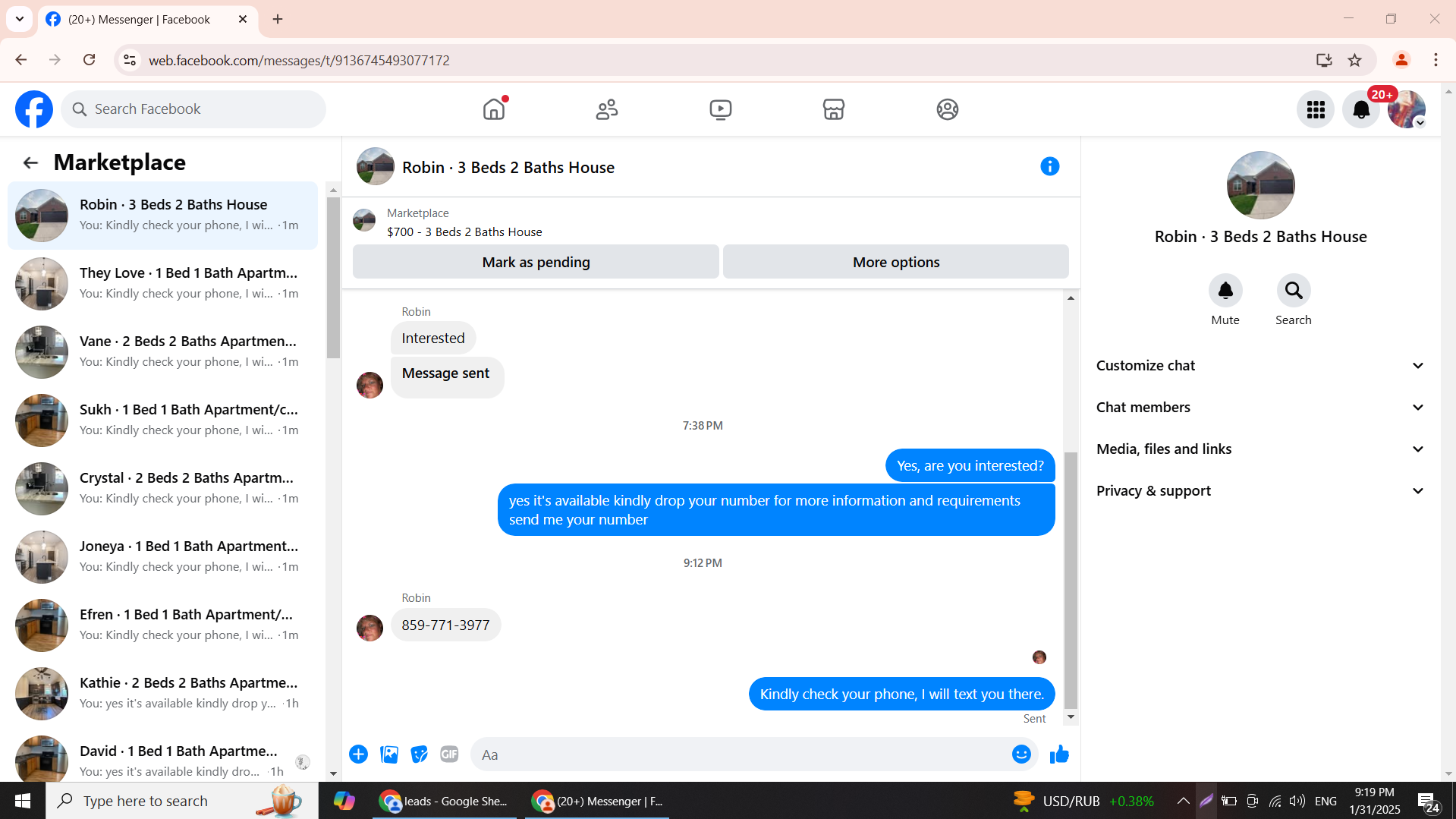Open They Love 1 Bed 1 Bath chat
The height and width of the screenshot is (819, 1456).
tap(162, 284)
